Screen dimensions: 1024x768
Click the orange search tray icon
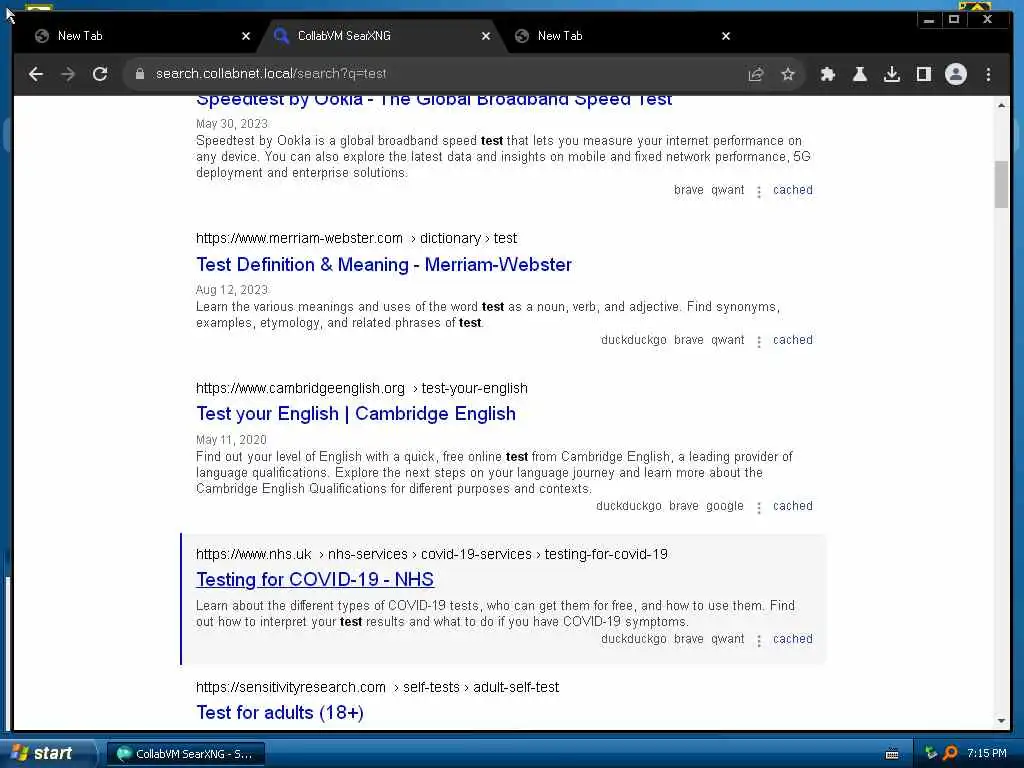click(950, 754)
